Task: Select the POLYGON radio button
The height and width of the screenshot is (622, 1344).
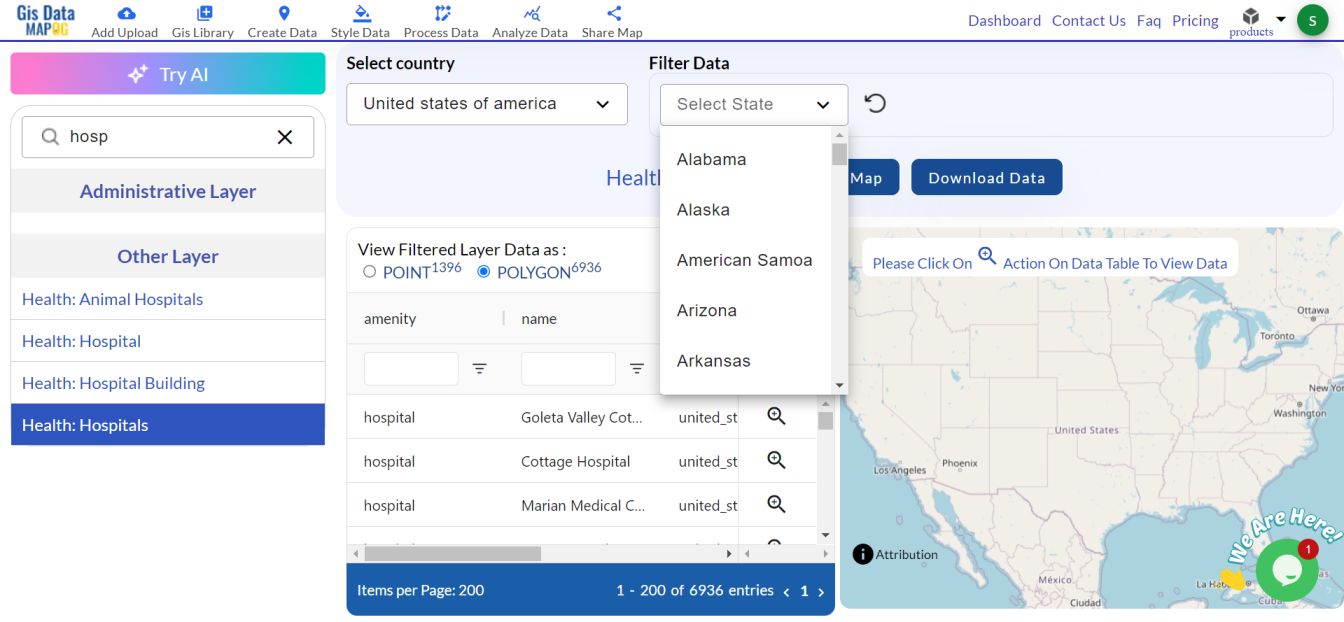Action: [484, 270]
